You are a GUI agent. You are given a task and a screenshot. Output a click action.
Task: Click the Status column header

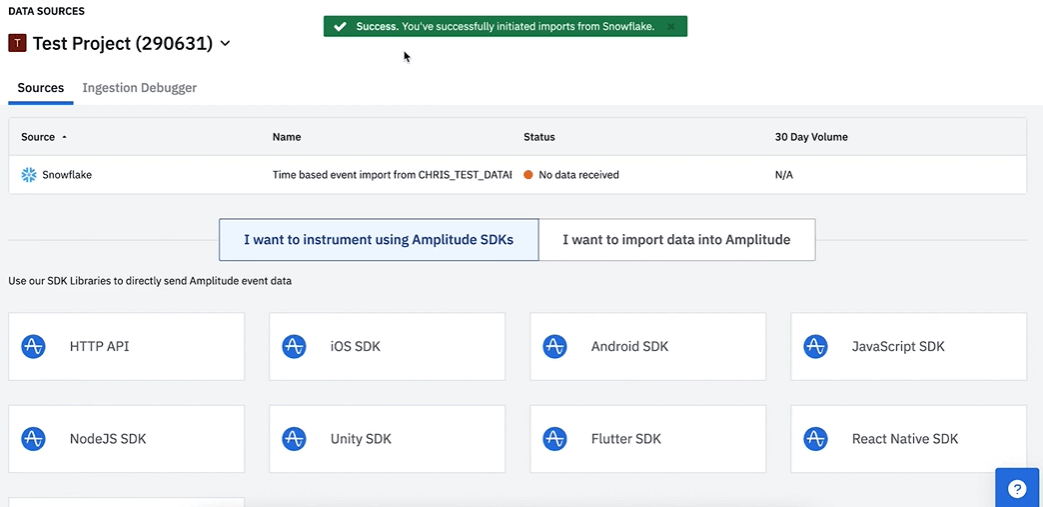[539, 137]
